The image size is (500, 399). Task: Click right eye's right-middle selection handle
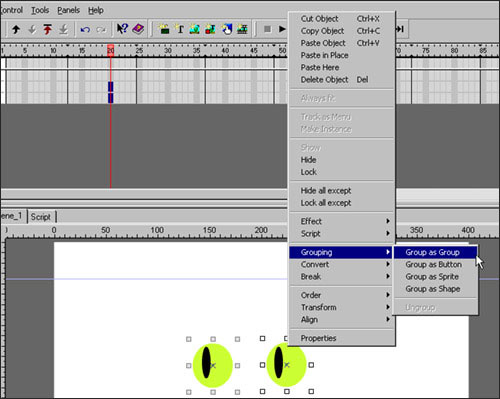coord(311,365)
